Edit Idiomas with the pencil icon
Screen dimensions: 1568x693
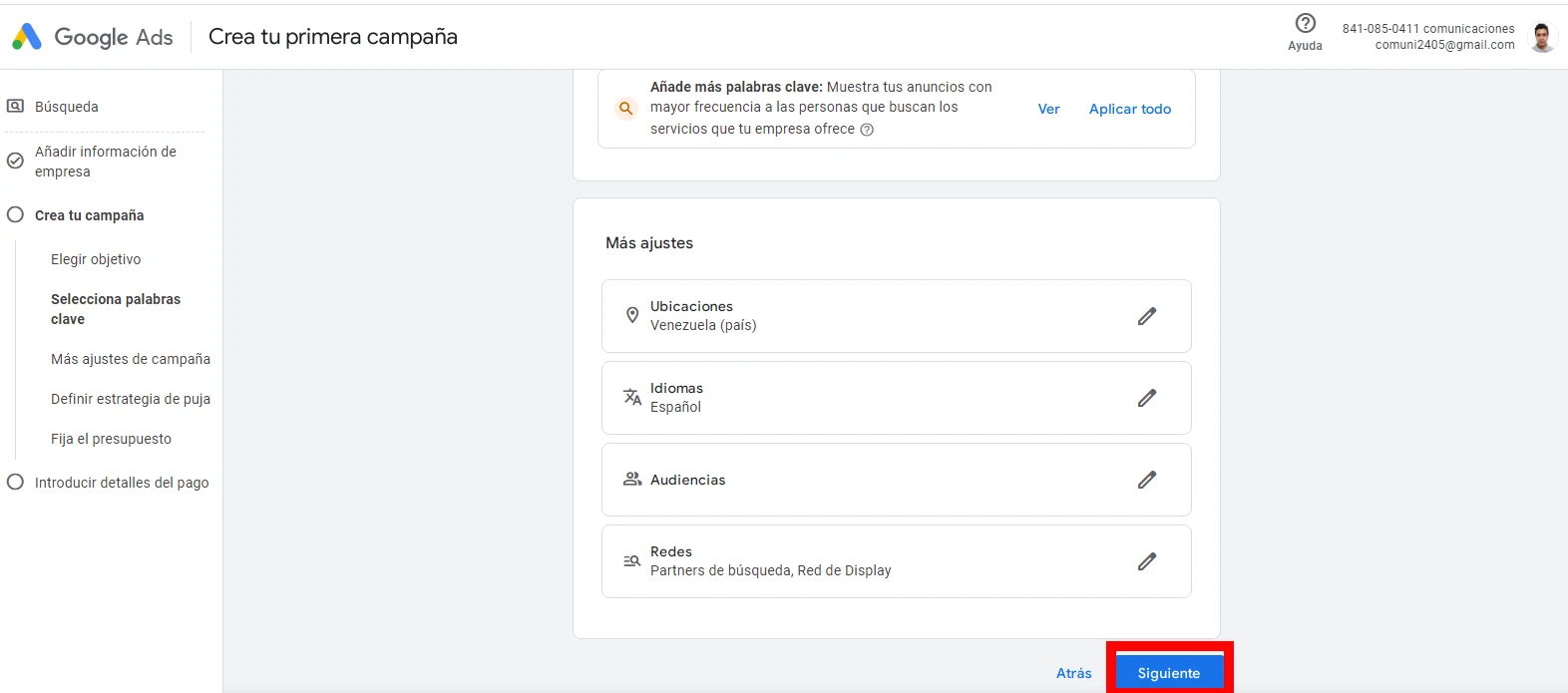click(x=1147, y=398)
